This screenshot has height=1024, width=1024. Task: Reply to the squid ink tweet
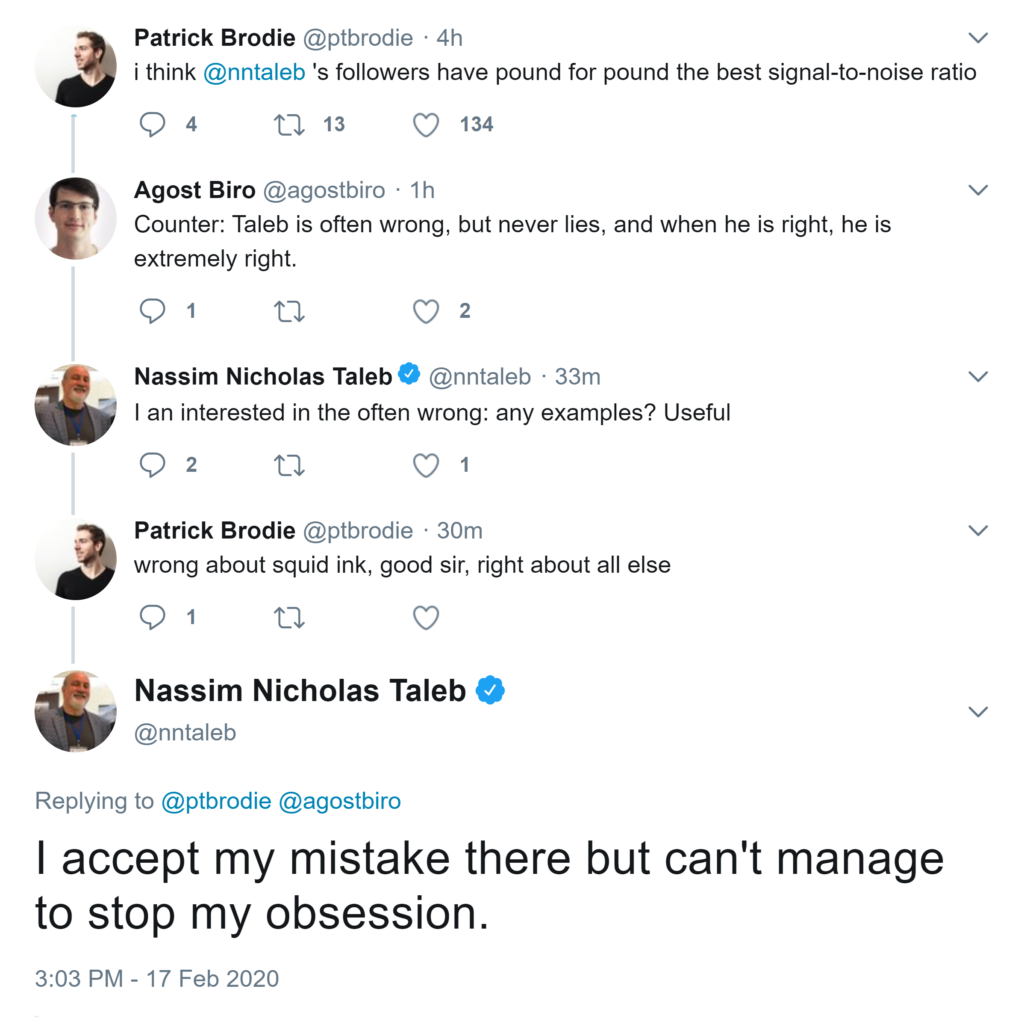click(x=152, y=618)
